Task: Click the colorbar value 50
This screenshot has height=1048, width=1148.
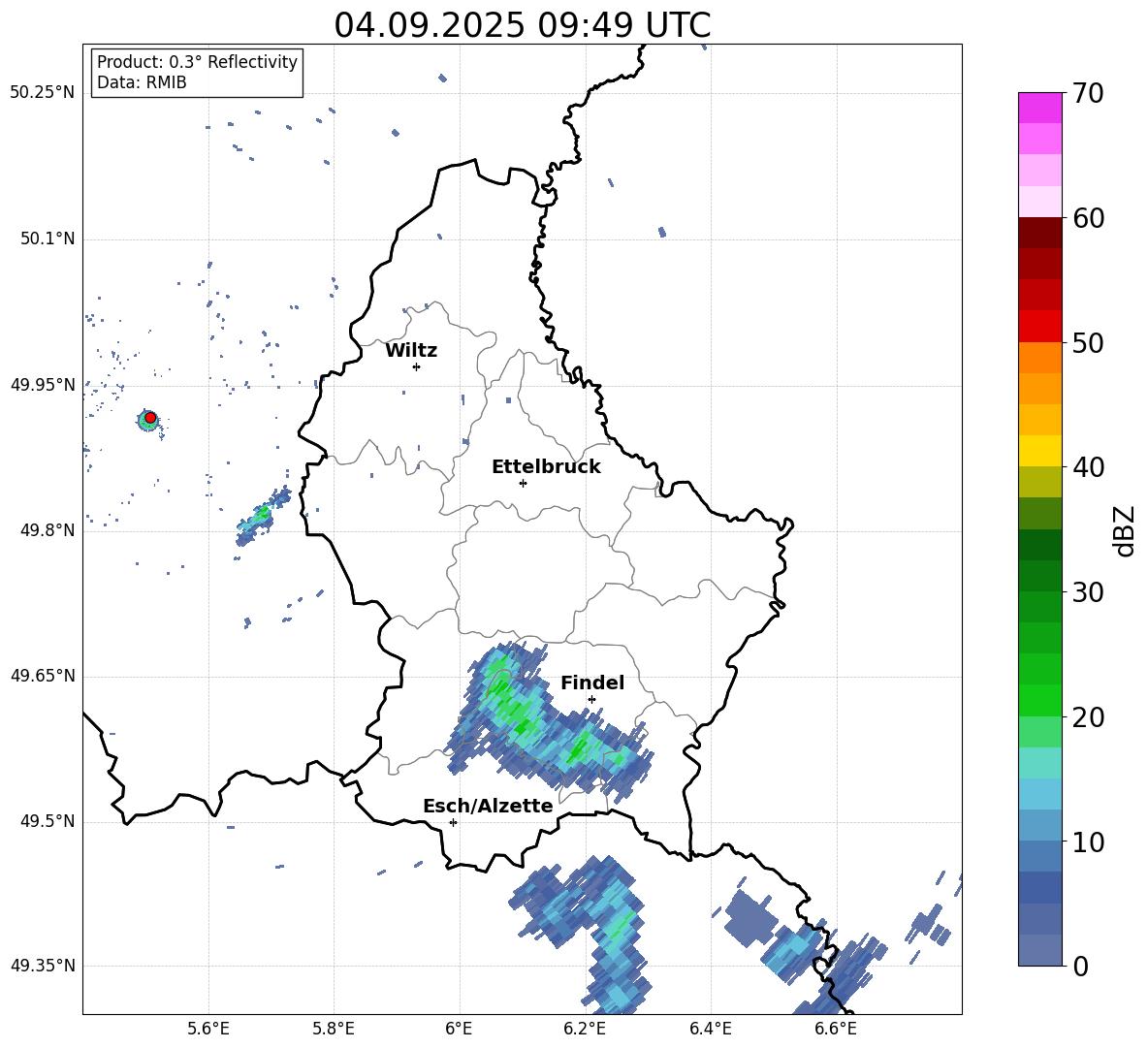Action: (x=1088, y=343)
